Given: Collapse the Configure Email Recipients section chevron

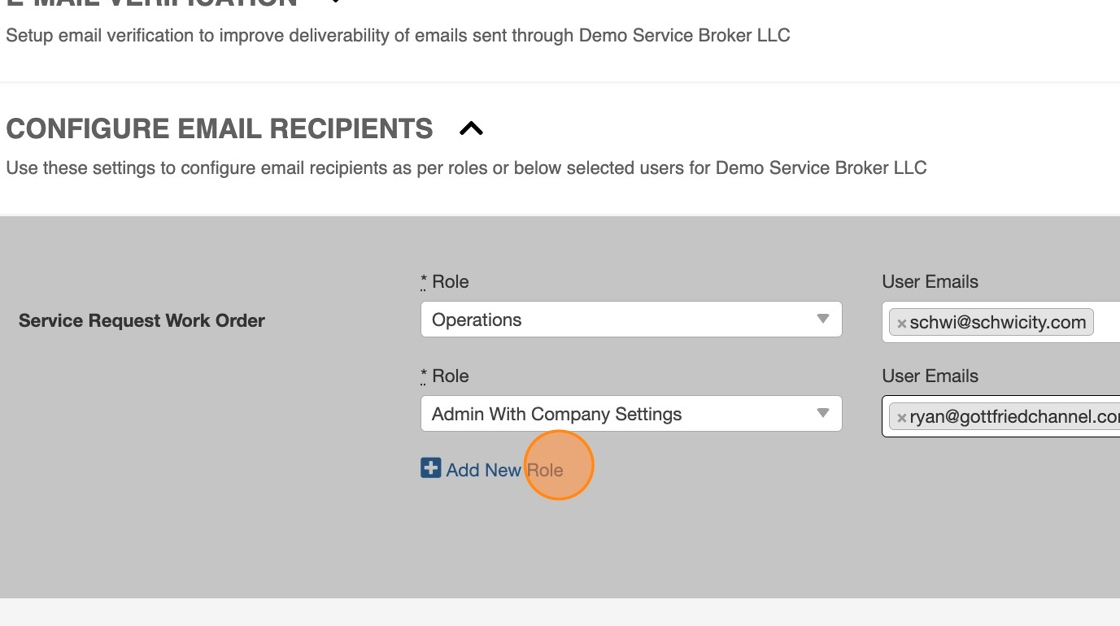Looking at the screenshot, I should tap(471, 129).
